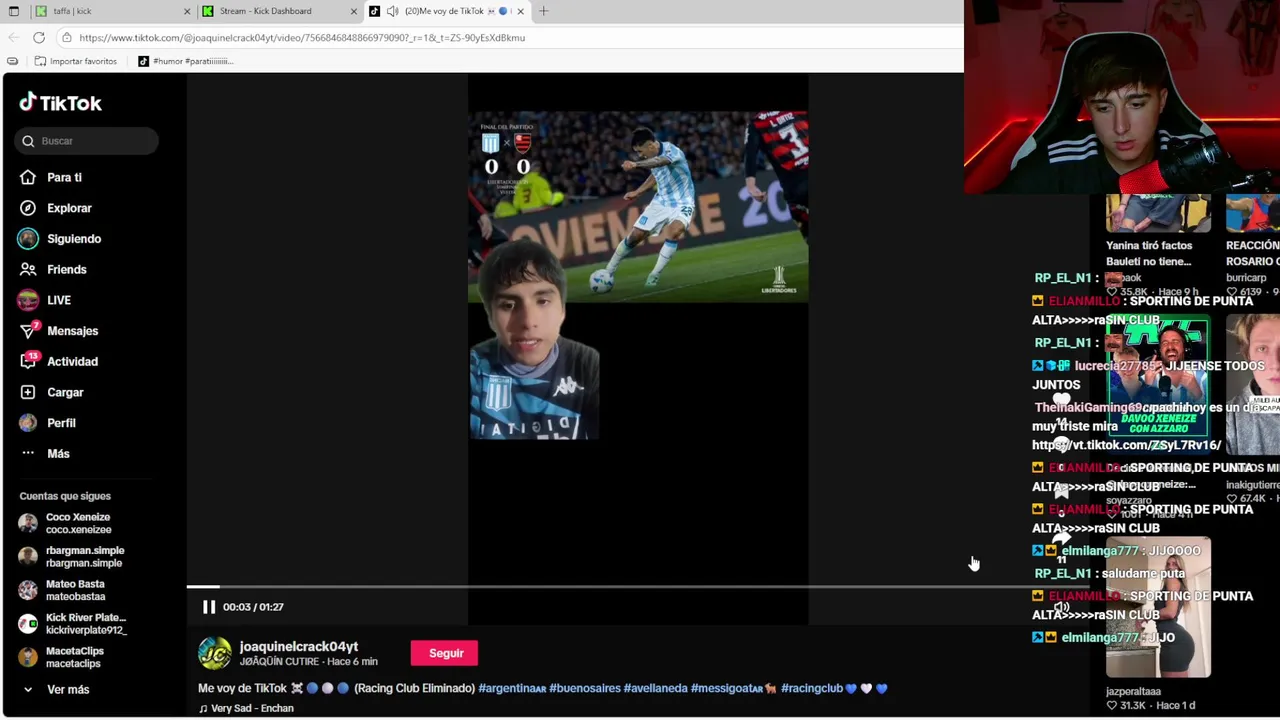Open jazperaltaaa video thumbnail

1158,608
